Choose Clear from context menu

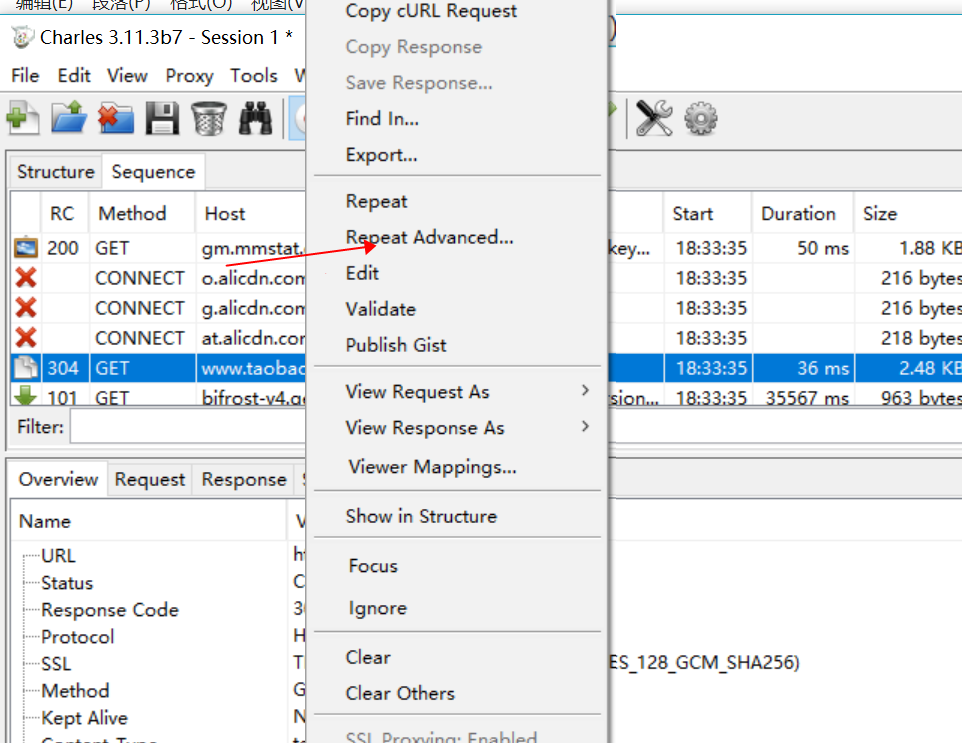tap(367, 657)
